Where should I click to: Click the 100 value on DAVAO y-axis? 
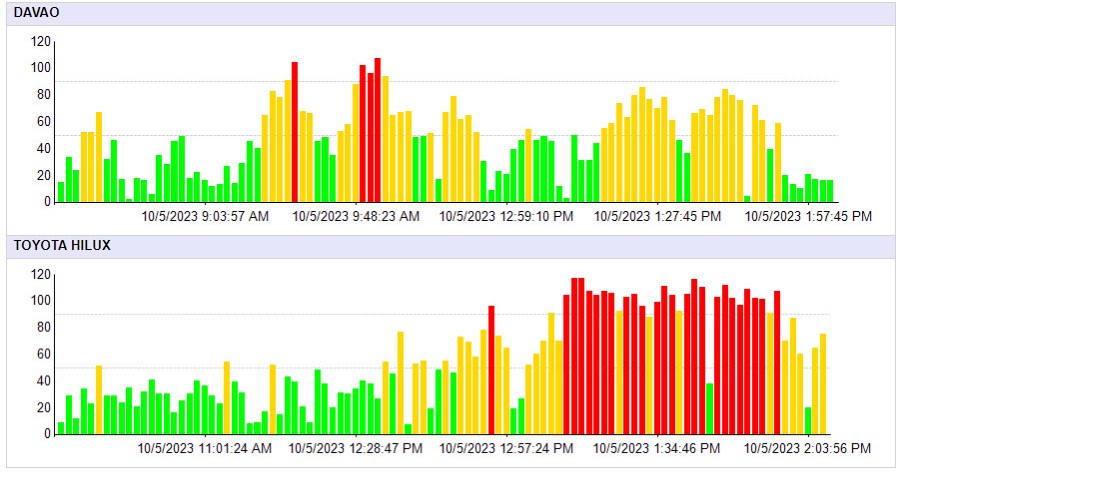pos(42,68)
